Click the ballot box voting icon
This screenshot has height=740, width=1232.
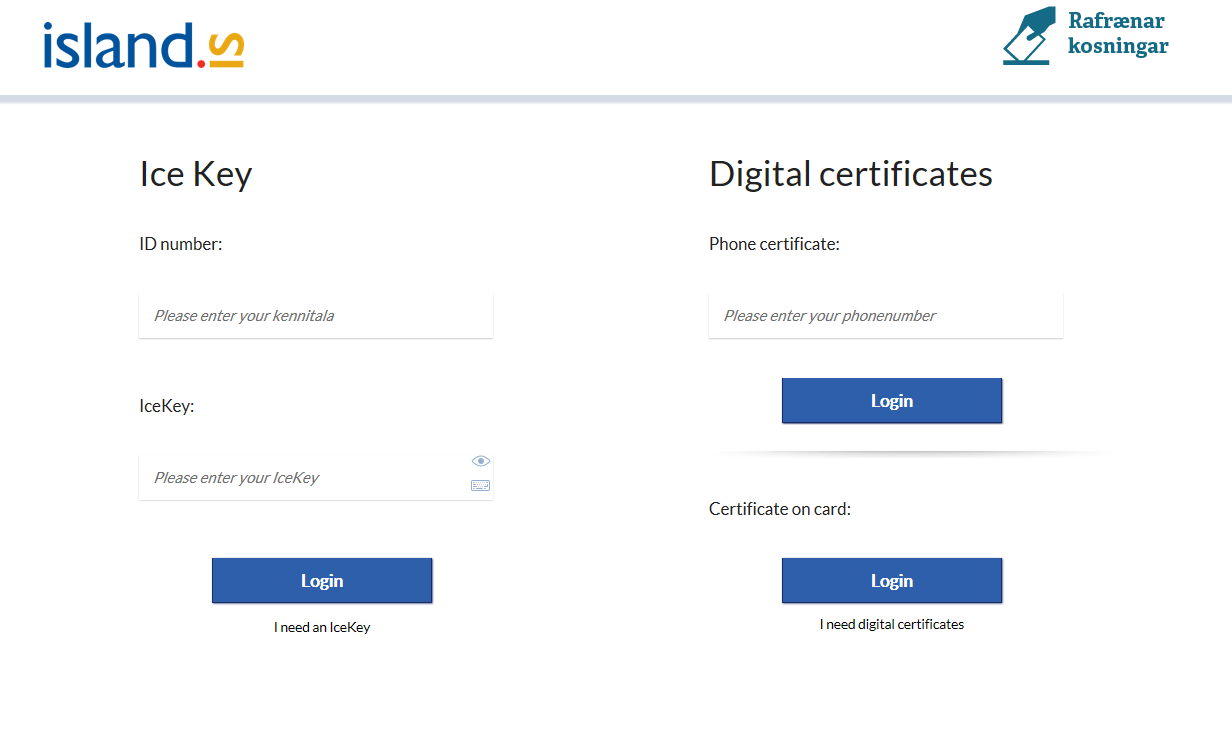click(1028, 36)
